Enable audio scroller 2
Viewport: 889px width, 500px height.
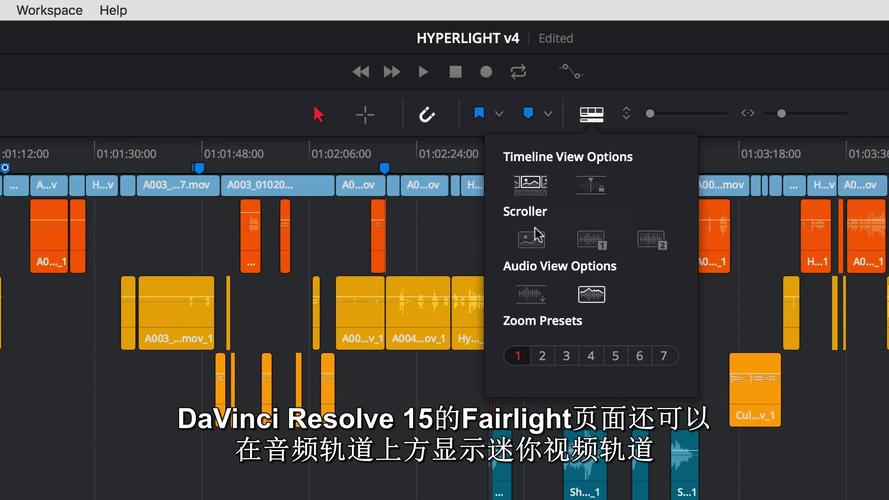point(651,239)
